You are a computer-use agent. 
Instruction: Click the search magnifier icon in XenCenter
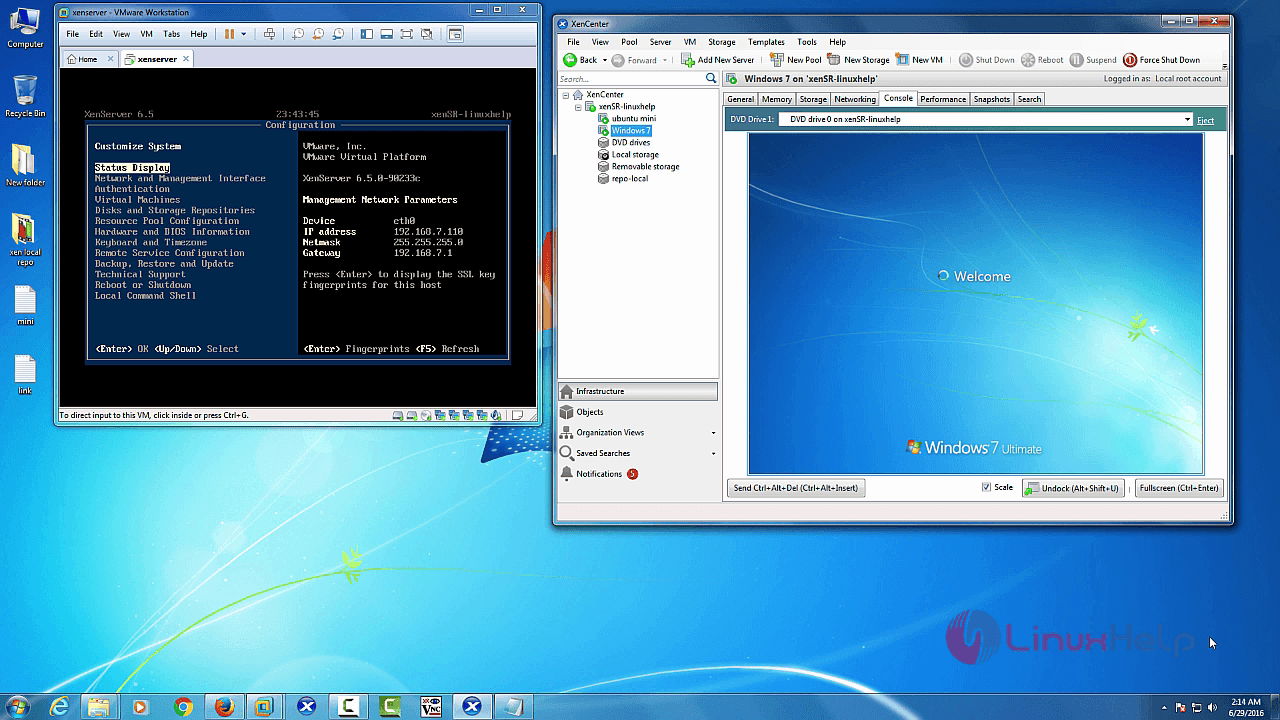(711, 78)
